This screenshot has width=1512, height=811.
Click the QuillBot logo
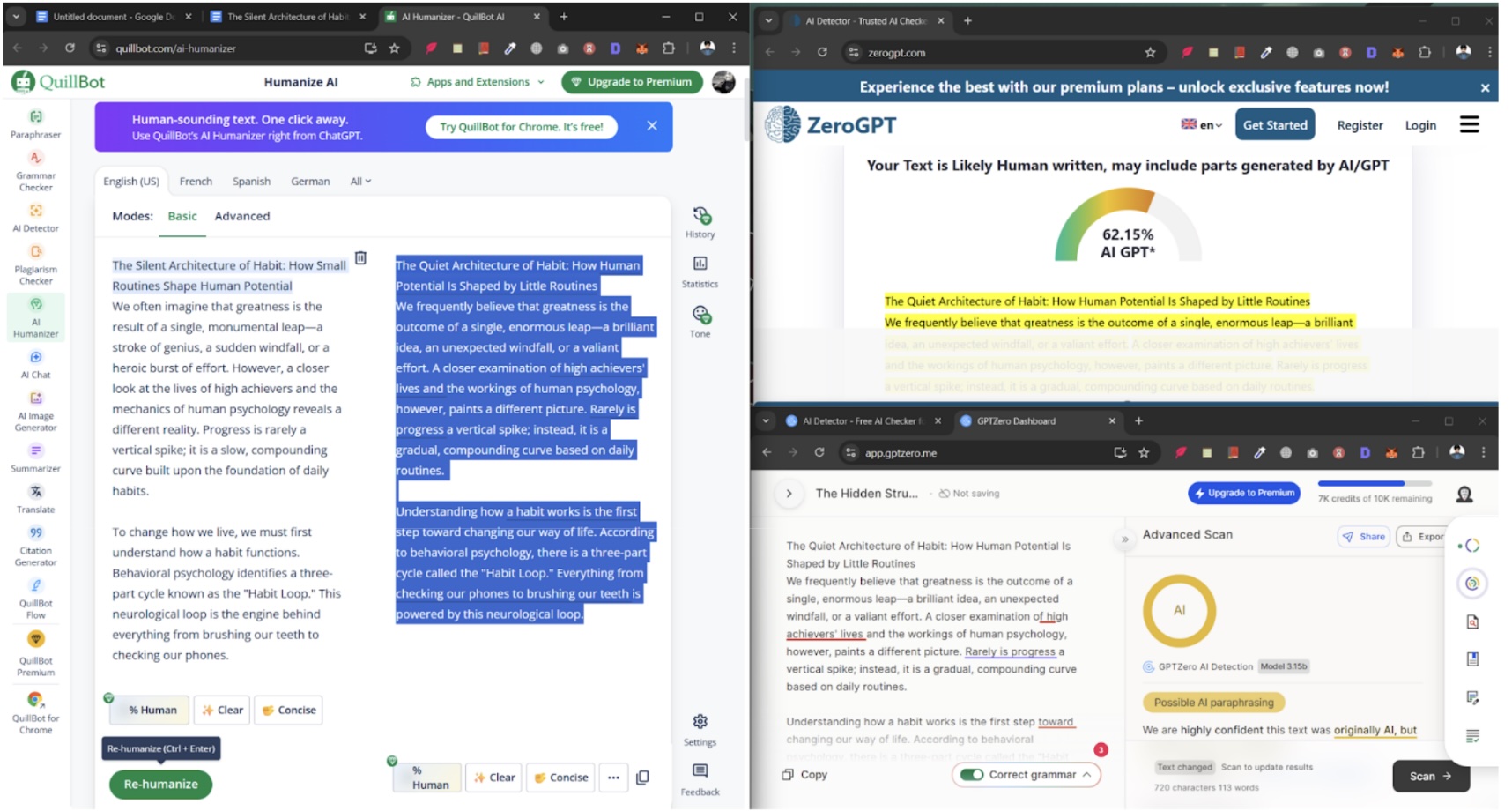coord(58,82)
